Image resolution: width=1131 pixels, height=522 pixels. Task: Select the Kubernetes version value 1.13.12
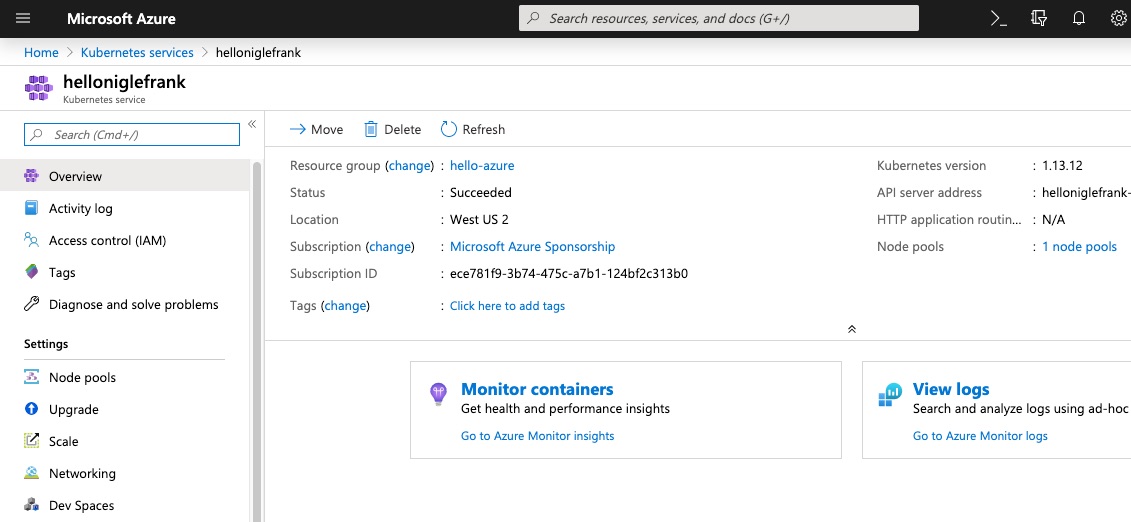tap(1062, 165)
